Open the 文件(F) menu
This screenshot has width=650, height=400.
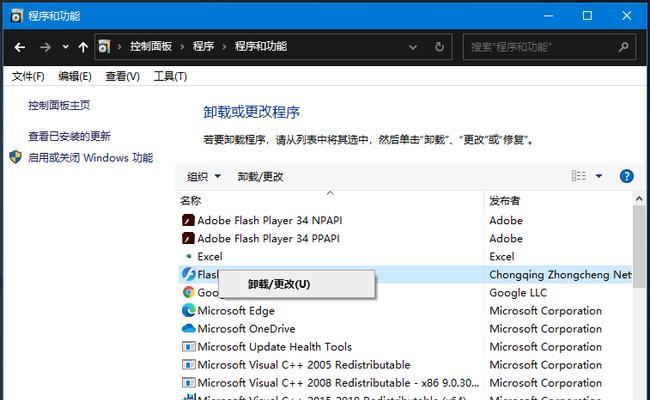tap(28, 76)
